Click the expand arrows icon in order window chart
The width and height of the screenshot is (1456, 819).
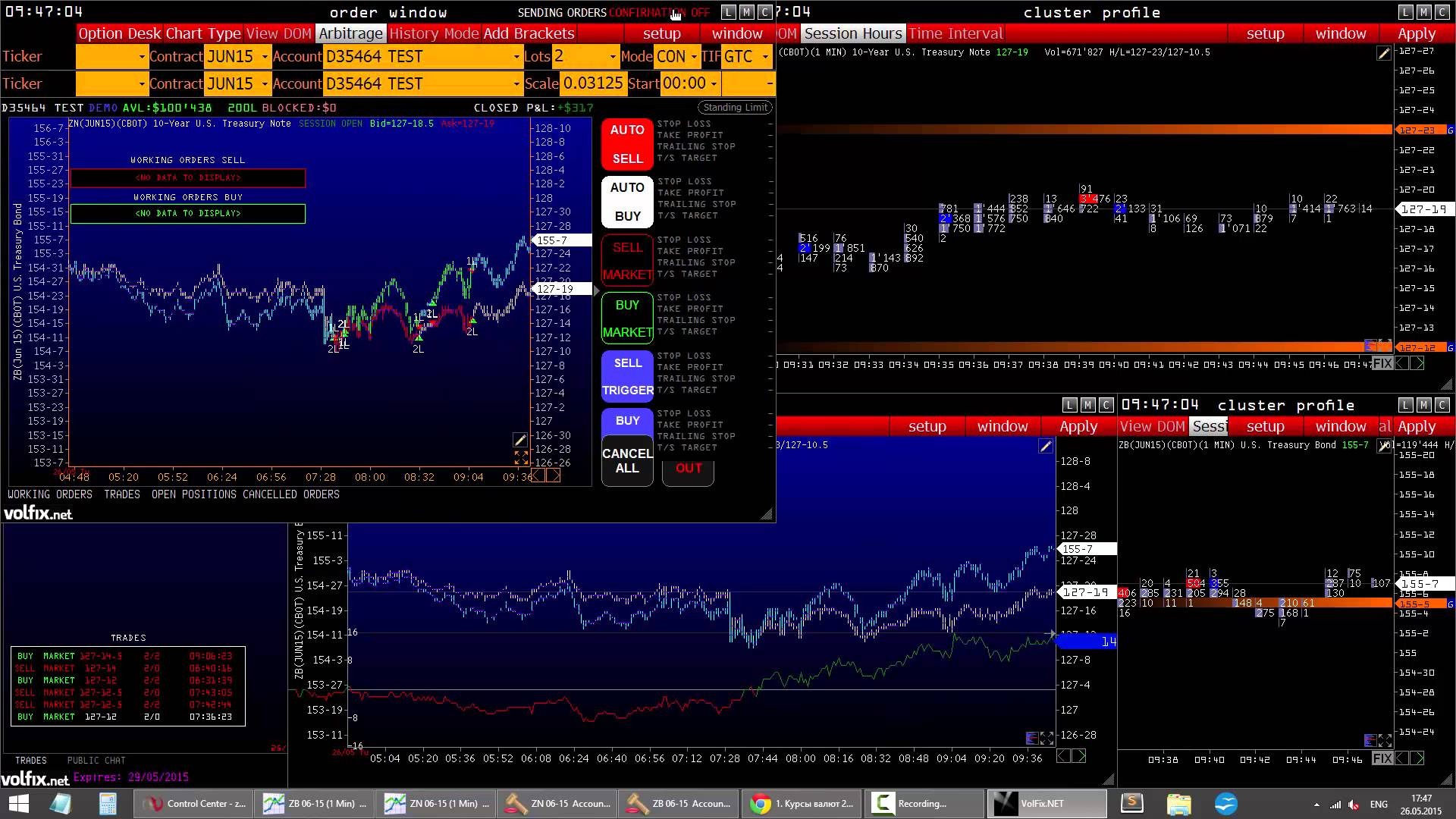pos(521,458)
